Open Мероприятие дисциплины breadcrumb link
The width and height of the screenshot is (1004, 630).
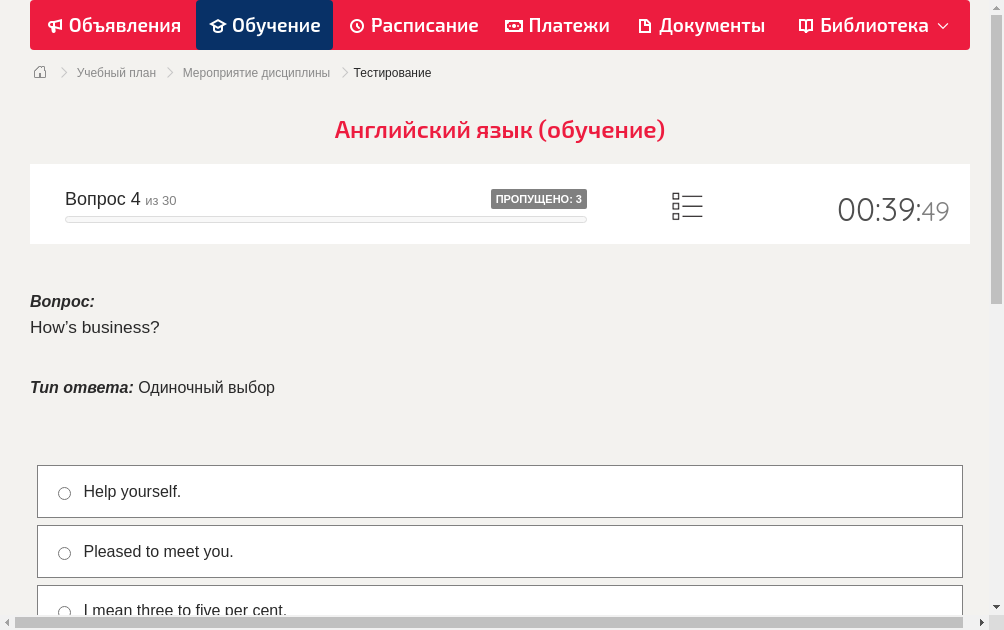(x=256, y=73)
